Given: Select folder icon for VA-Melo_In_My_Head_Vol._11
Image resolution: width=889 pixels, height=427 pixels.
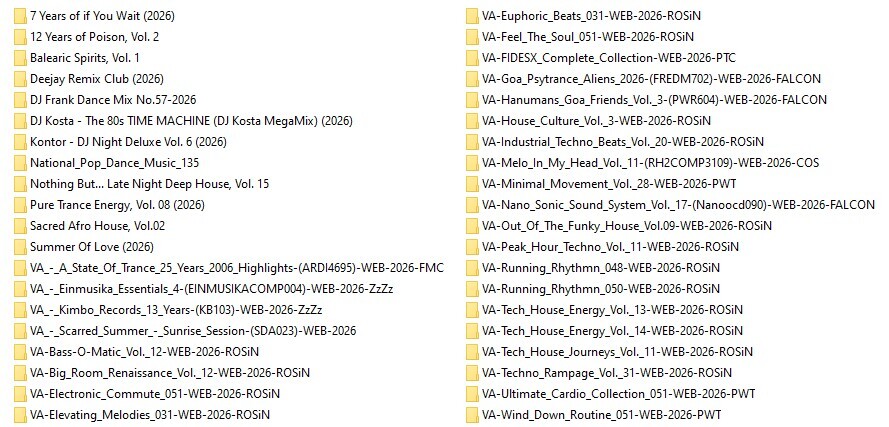Looking at the screenshot, I should click(472, 163).
